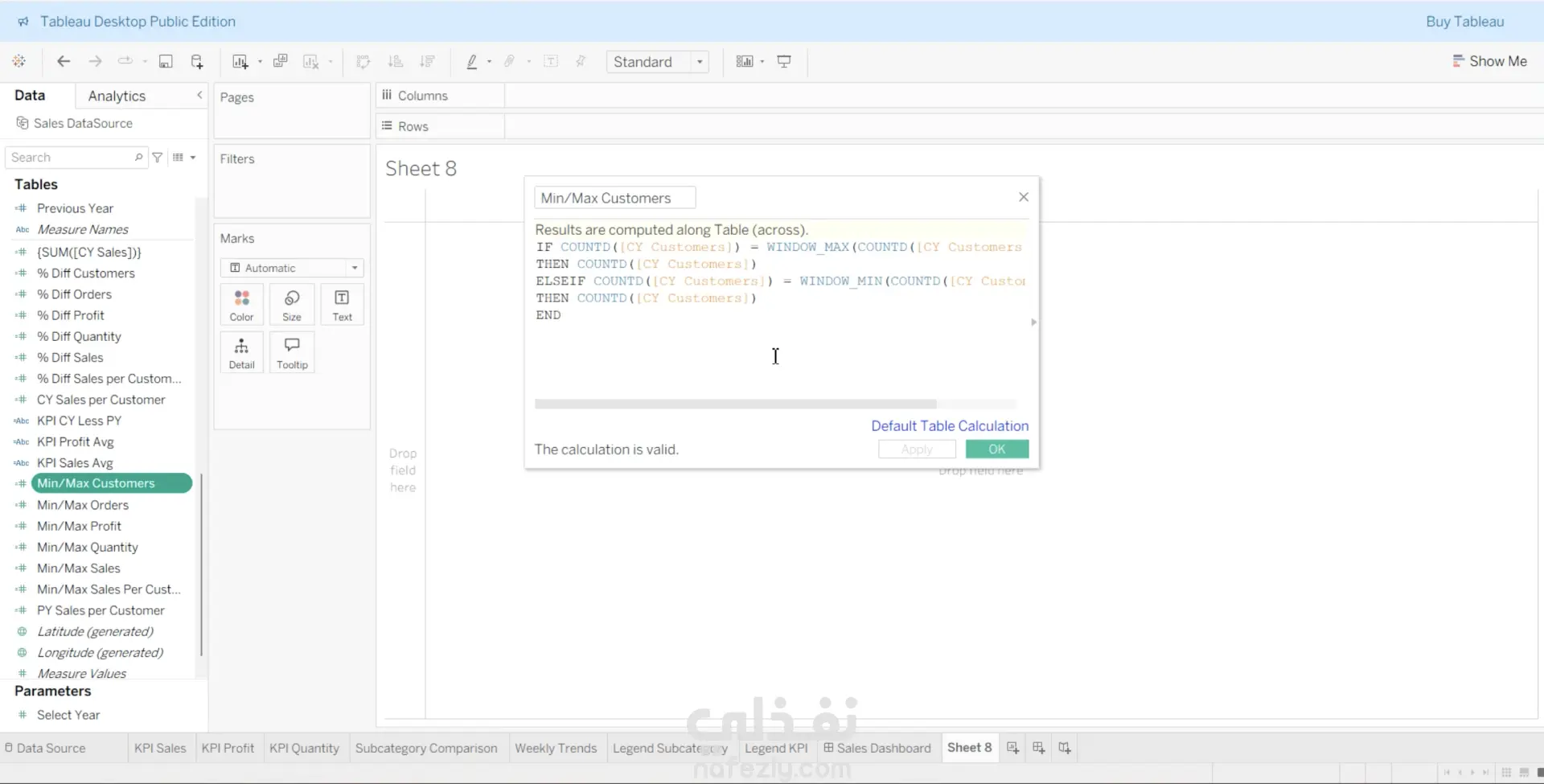Click the horizontal scrollbar in calculation editor

(x=735, y=404)
